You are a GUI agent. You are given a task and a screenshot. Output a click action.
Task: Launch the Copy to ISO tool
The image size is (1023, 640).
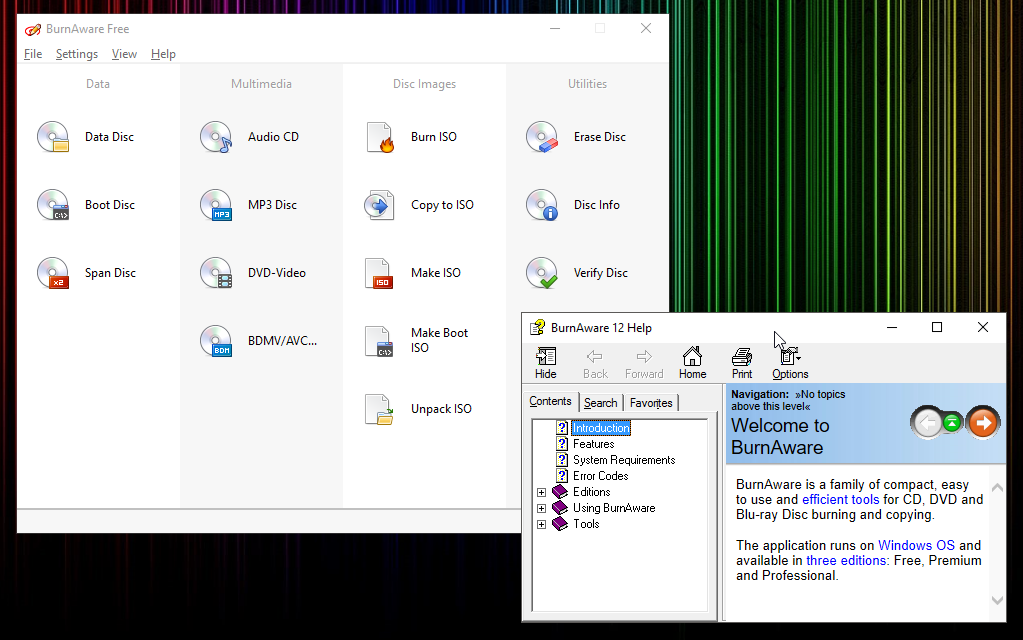[x=419, y=205]
